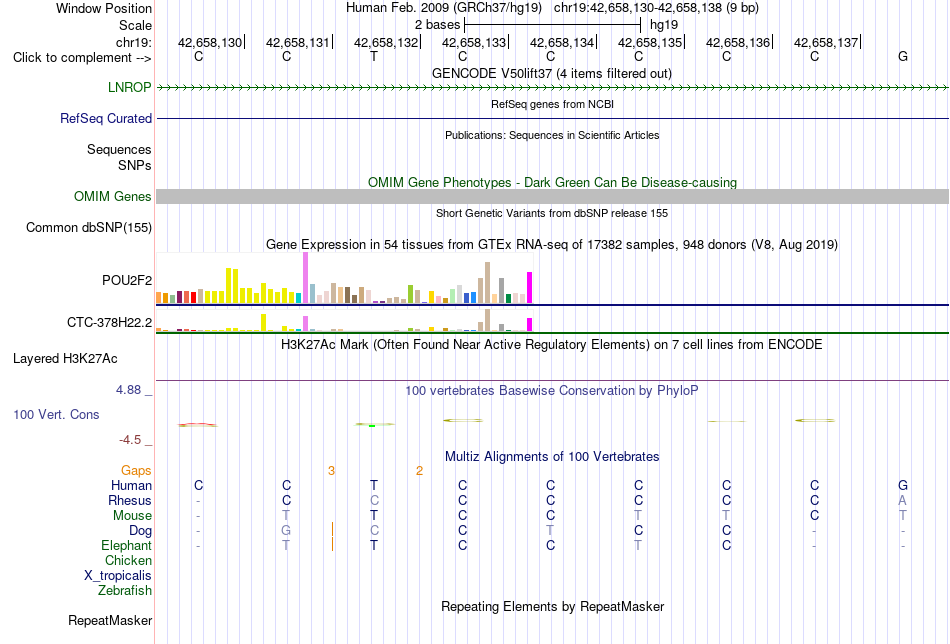
Task: Select the Human species label
Action: pos(131,485)
